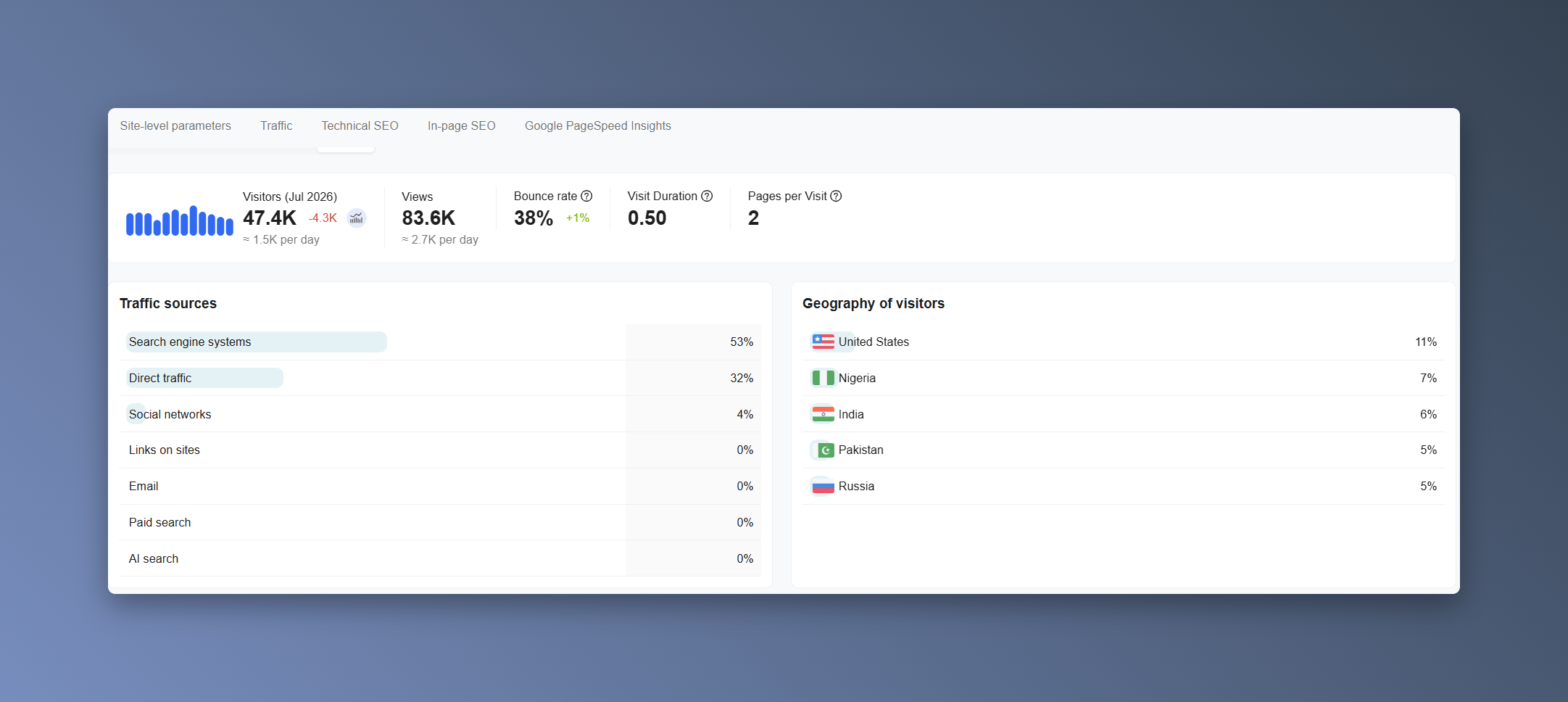Switch to Site-level parameters tab
Image resolution: width=1568 pixels, height=702 pixels.
175,125
